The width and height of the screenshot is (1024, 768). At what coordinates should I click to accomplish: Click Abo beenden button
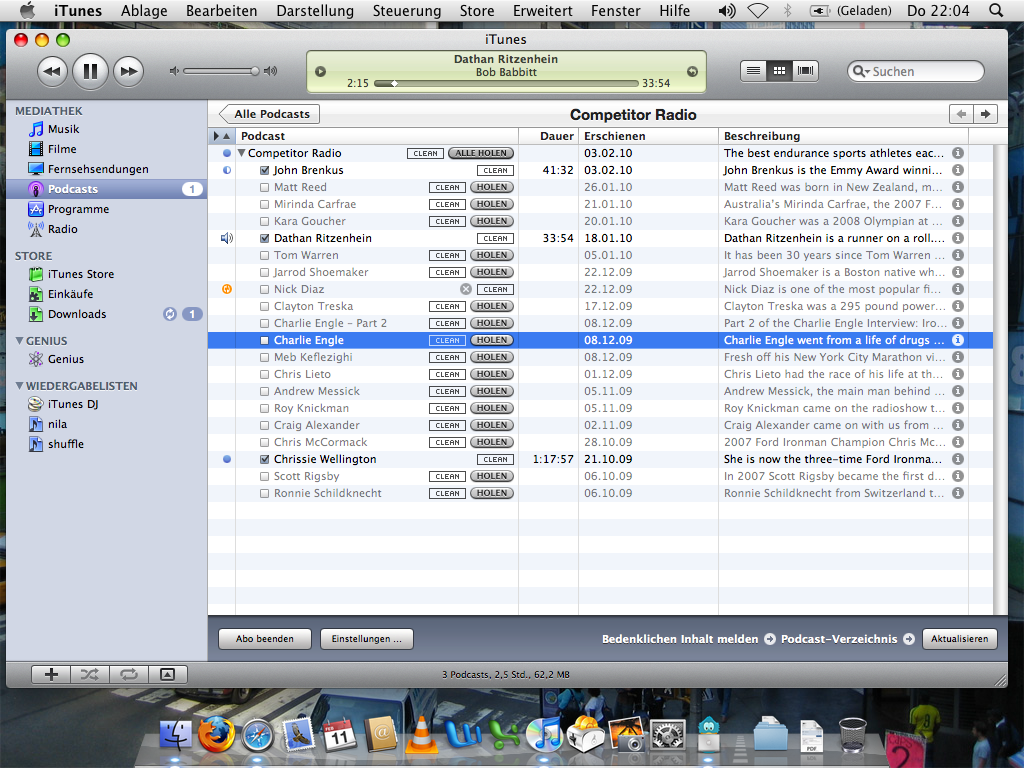264,639
